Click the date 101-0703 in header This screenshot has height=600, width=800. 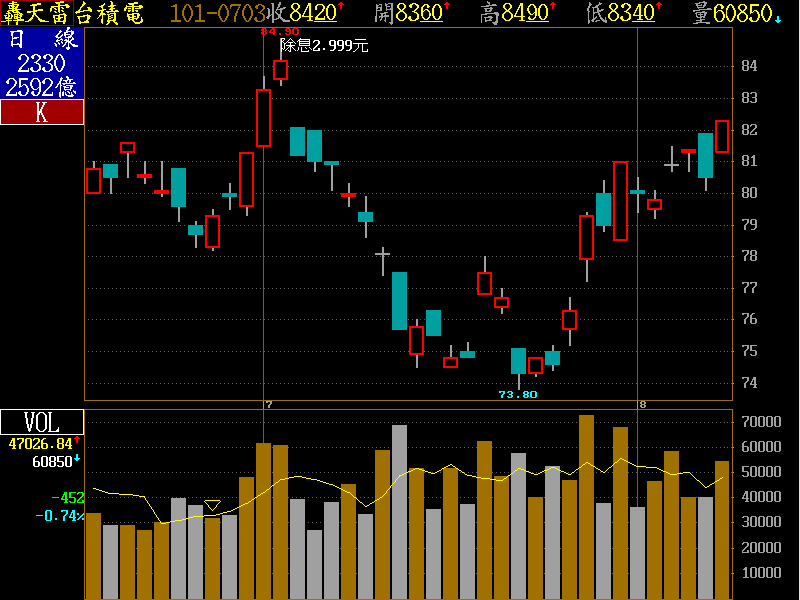coord(217,13)
